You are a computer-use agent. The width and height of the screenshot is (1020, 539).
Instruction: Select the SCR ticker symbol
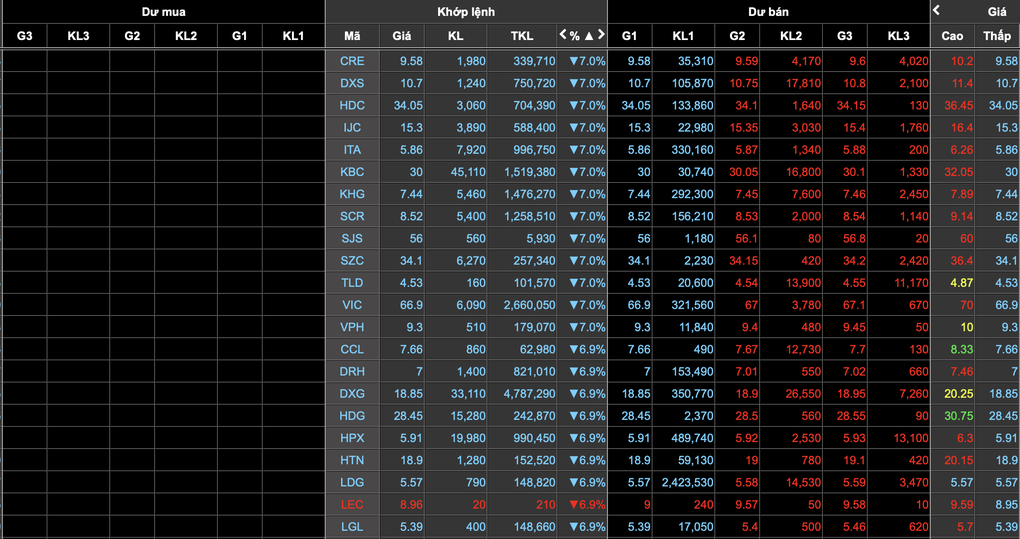[352, 216]
